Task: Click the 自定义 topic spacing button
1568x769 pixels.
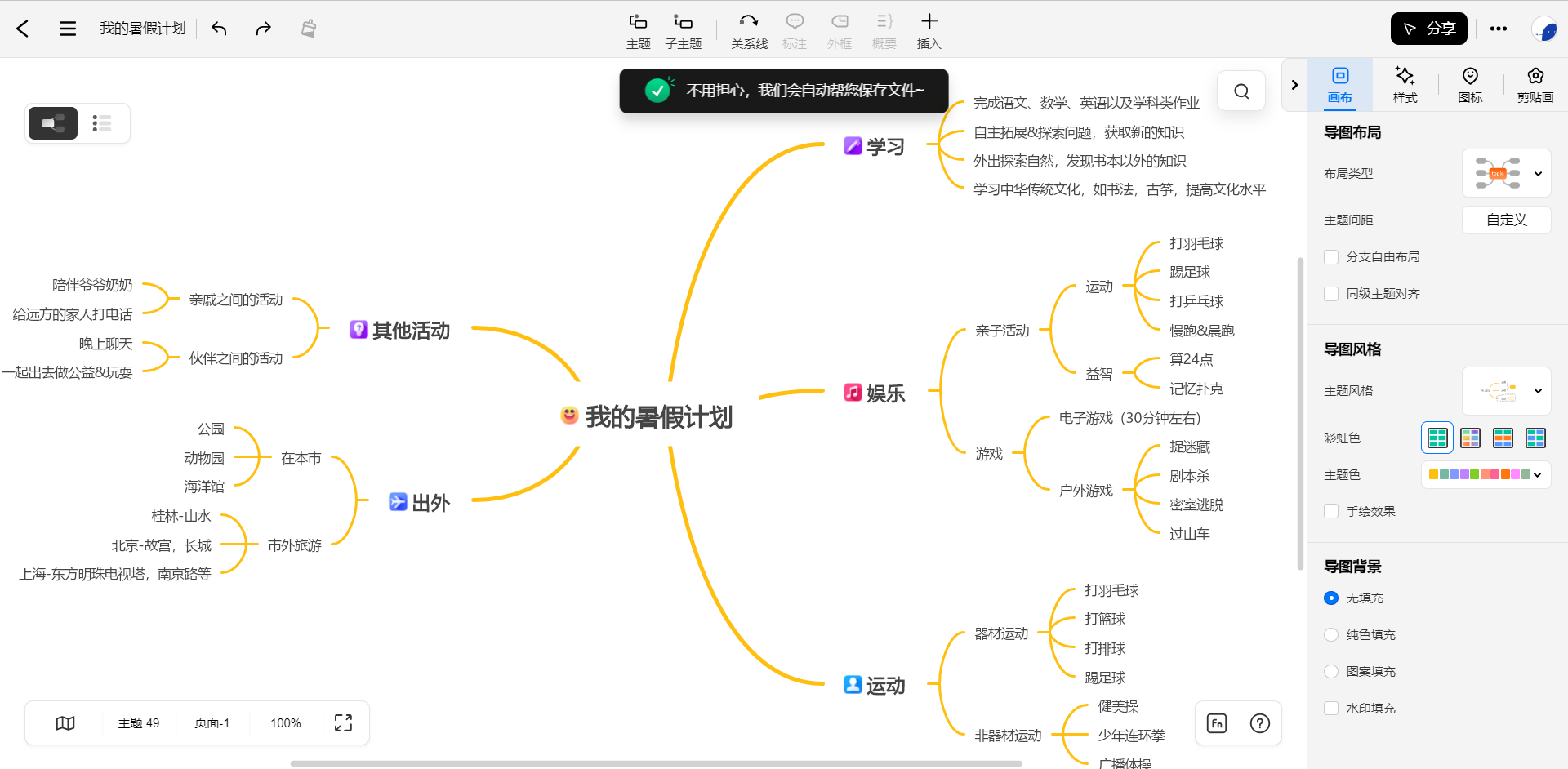Action: point(1506,220)
